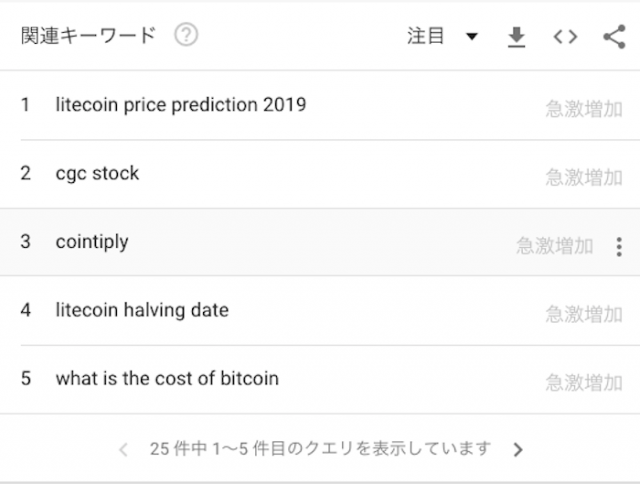Screen dimensions: 640x484
Task: Expand the 注目 sort dropdown arrow
Action: [x=472, y=37]
